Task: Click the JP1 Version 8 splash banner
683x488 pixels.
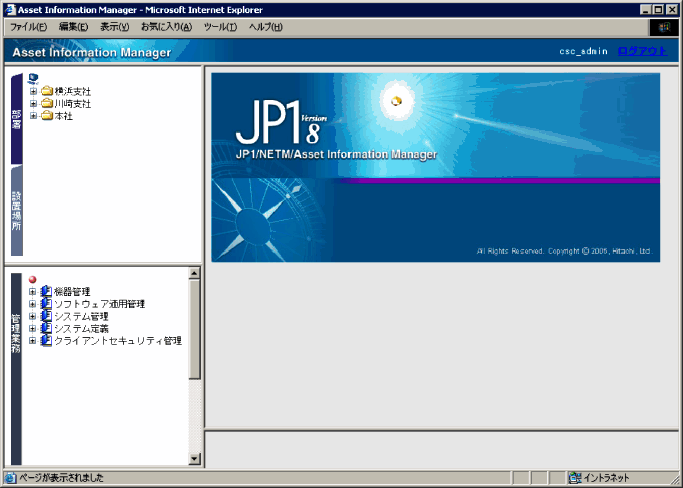Action: click(436, 167)
